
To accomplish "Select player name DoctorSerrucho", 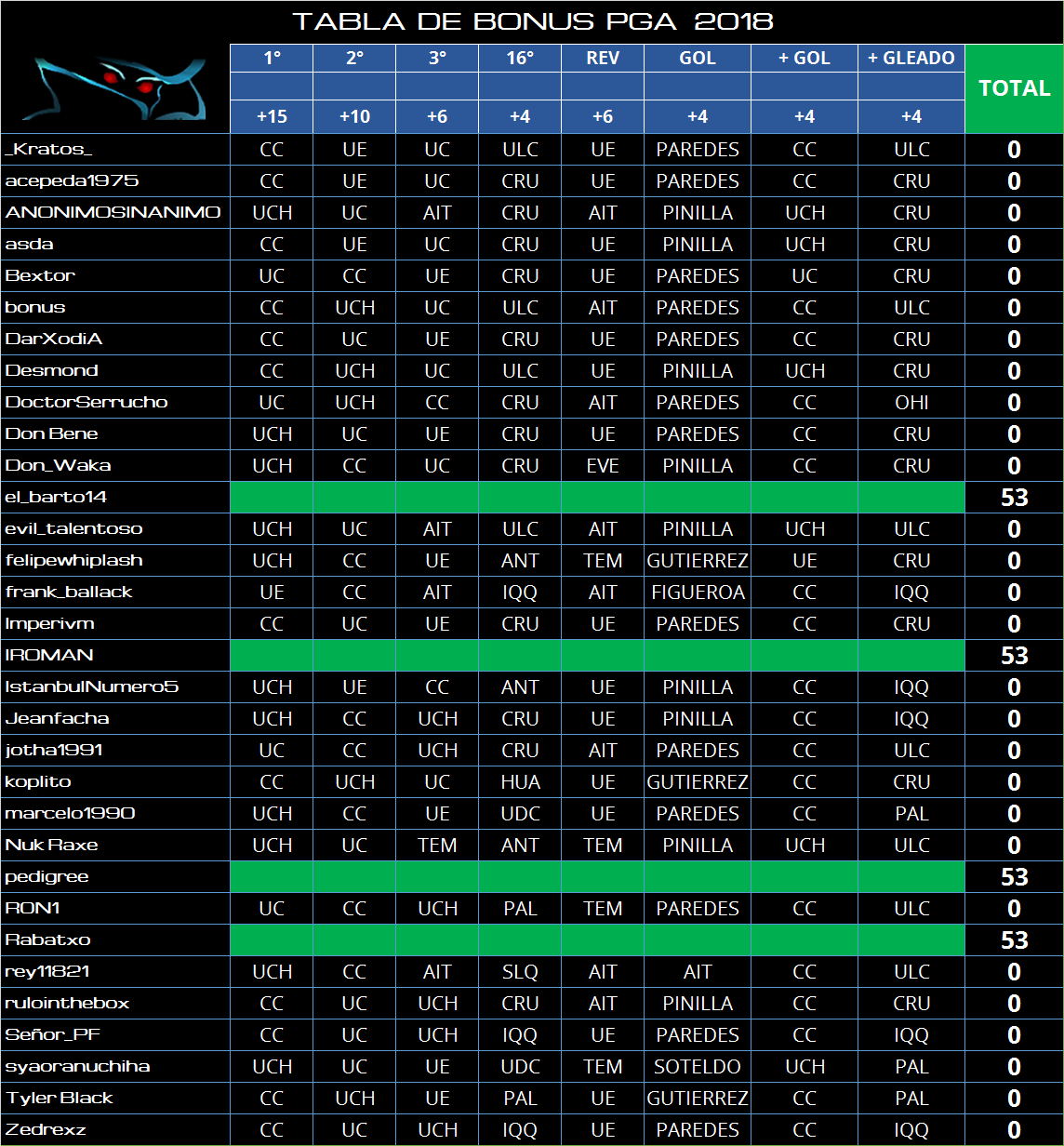I will tap(86, 402).
